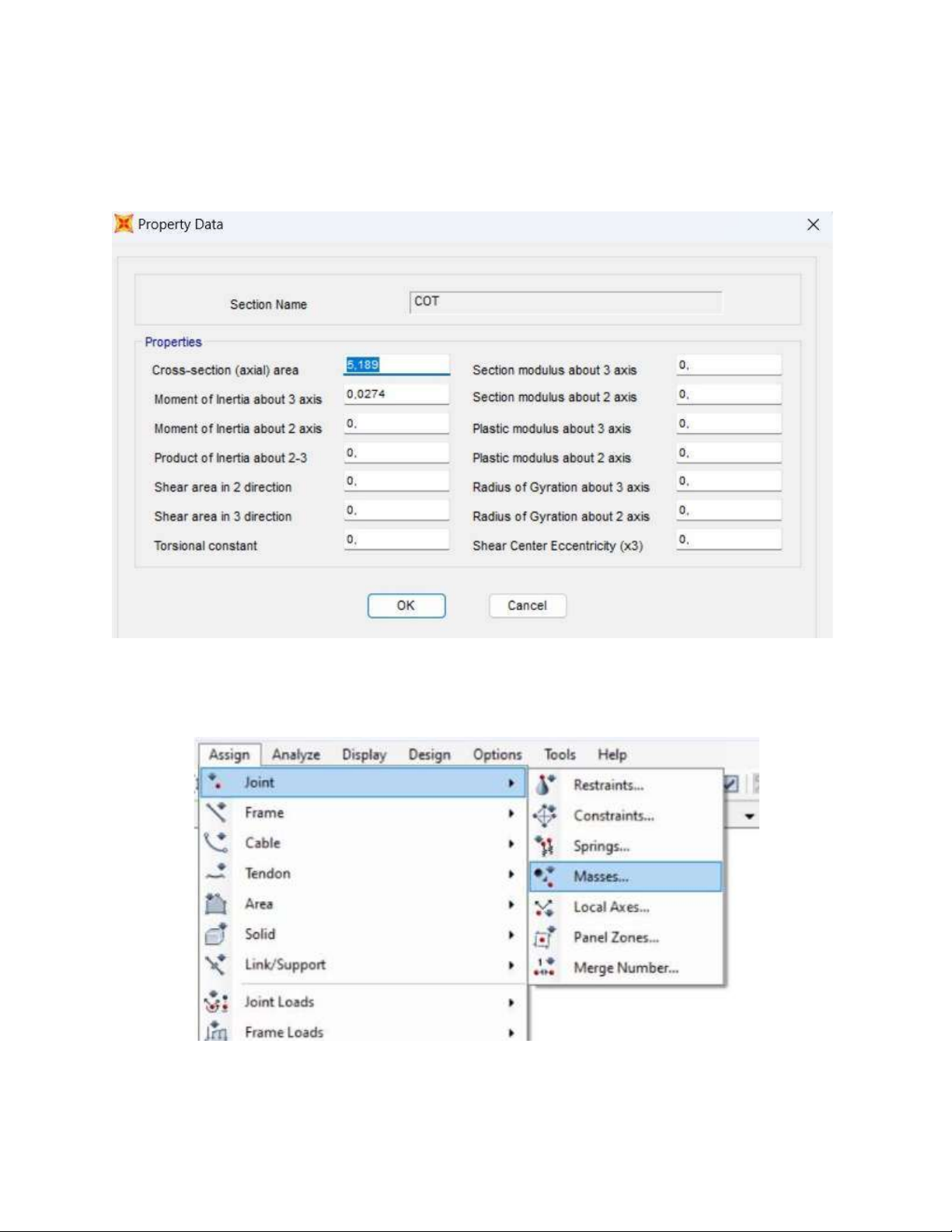Screen dimensions: 952x1232
Task: Click the Restraints icon in Joint submenu
Action: coord(545,785)
